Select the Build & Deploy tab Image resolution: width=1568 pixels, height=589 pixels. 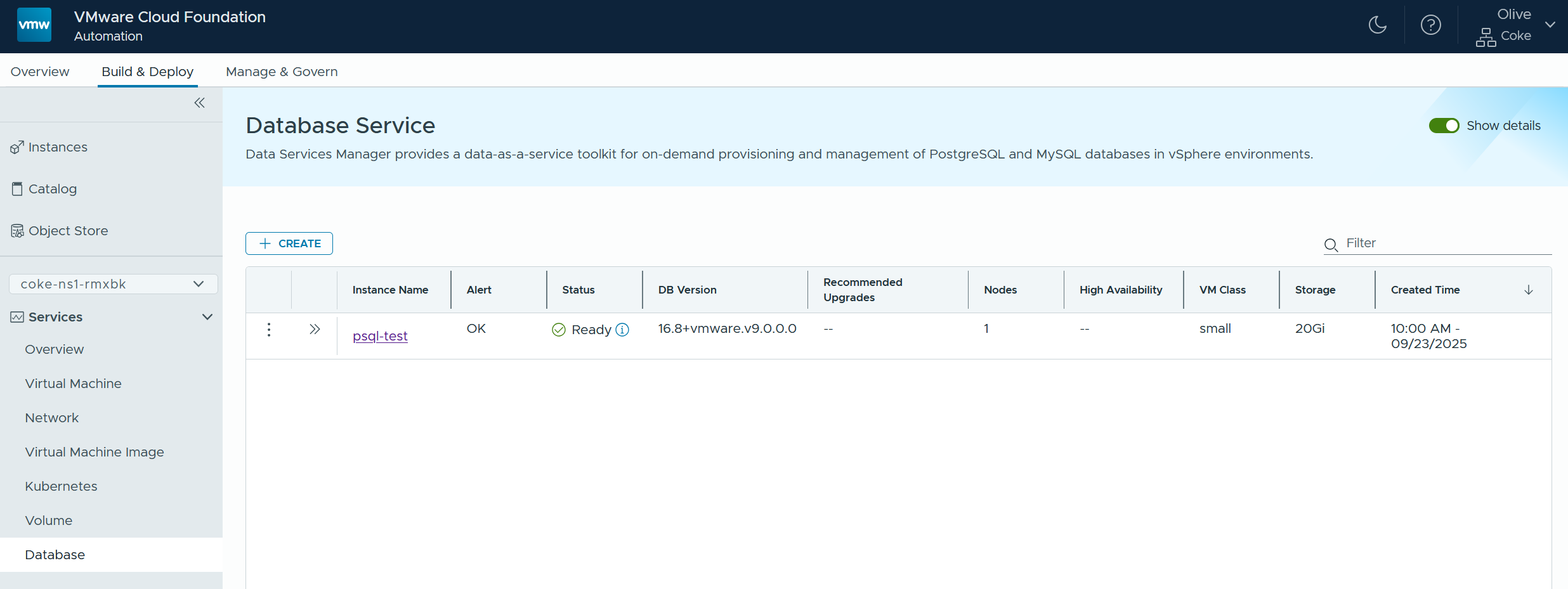click(x=148, y=72)
